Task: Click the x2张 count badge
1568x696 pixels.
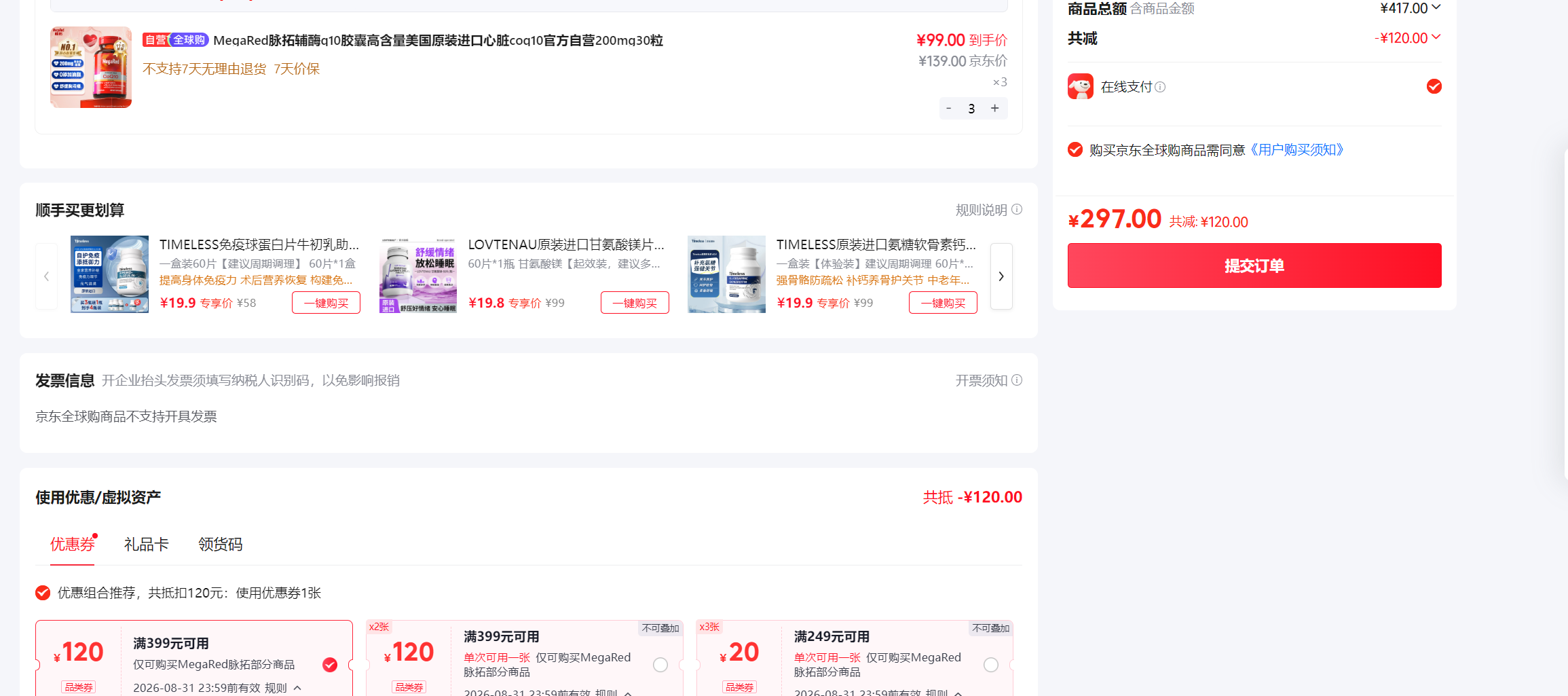Action: [379, 627]
